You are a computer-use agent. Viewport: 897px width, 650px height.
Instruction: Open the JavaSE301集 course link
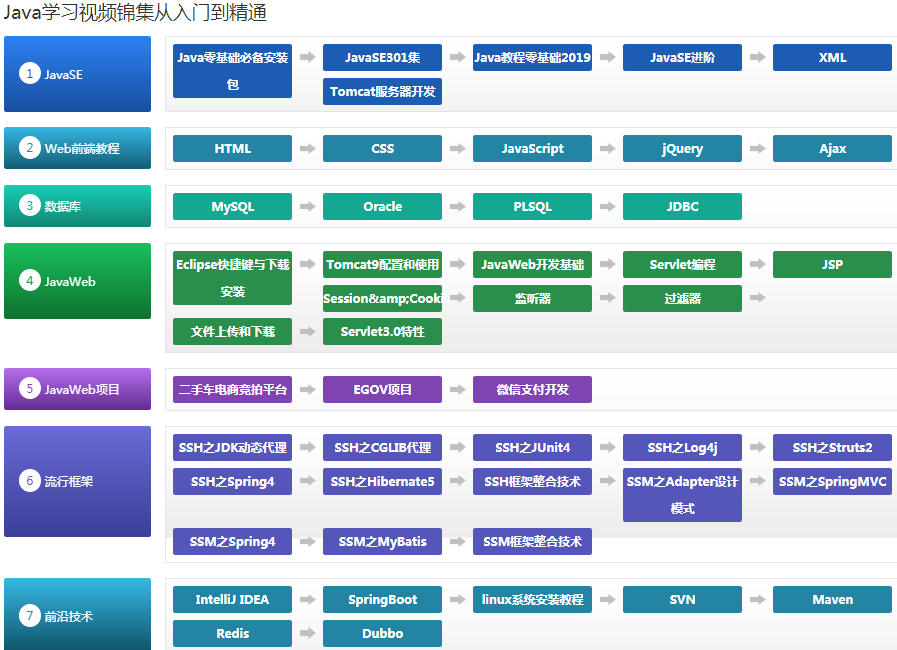(x=382, y=58)
